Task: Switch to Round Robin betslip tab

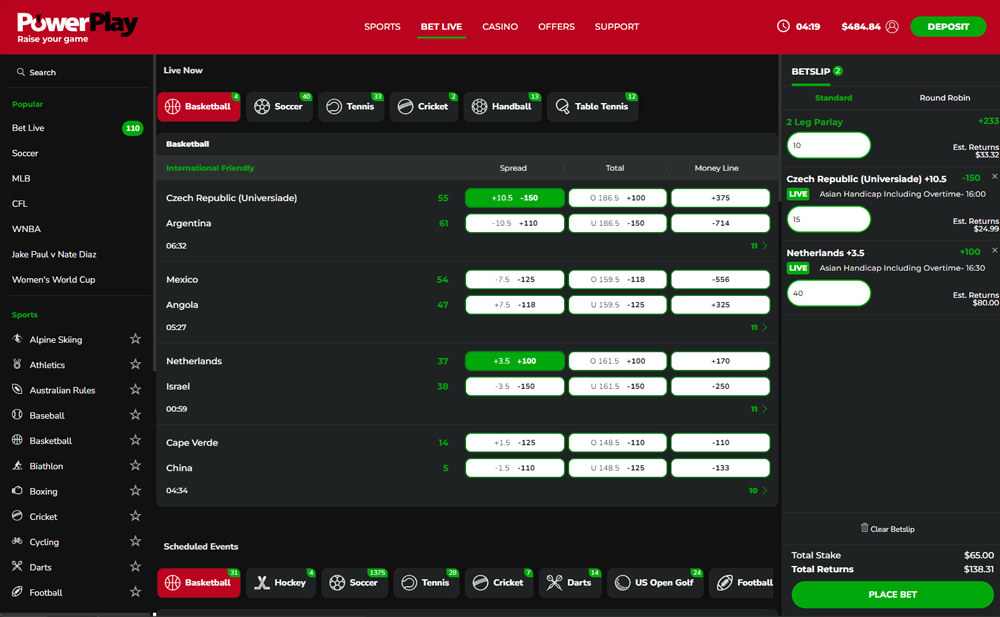Action: point(945,98)
